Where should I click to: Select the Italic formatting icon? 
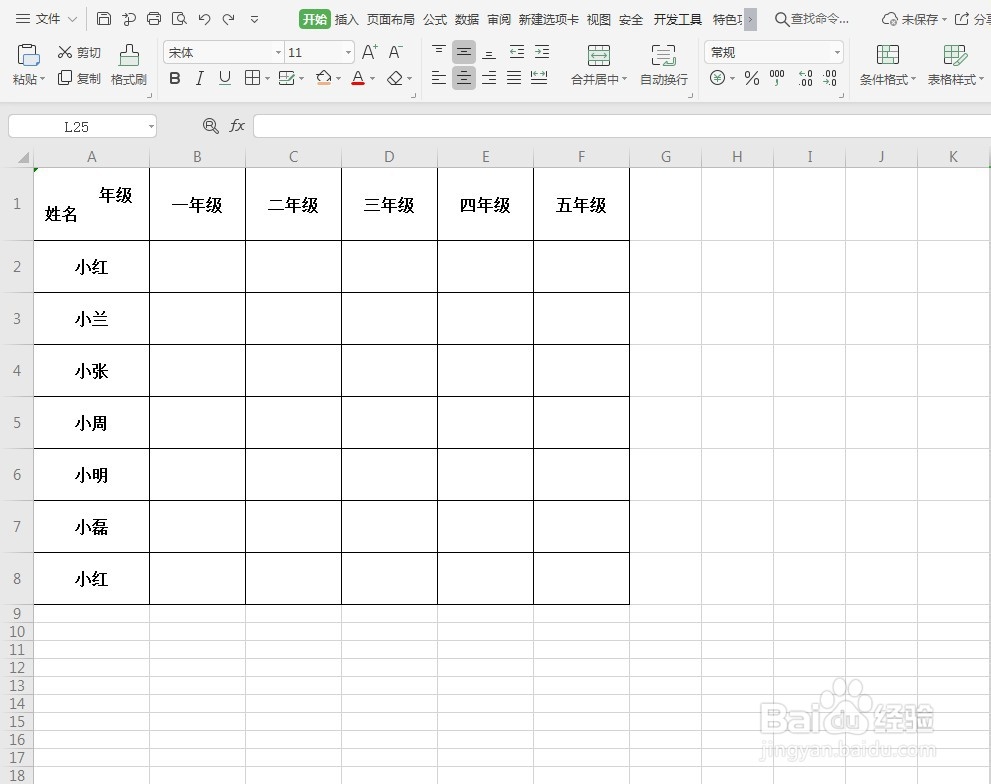point(200,78)
